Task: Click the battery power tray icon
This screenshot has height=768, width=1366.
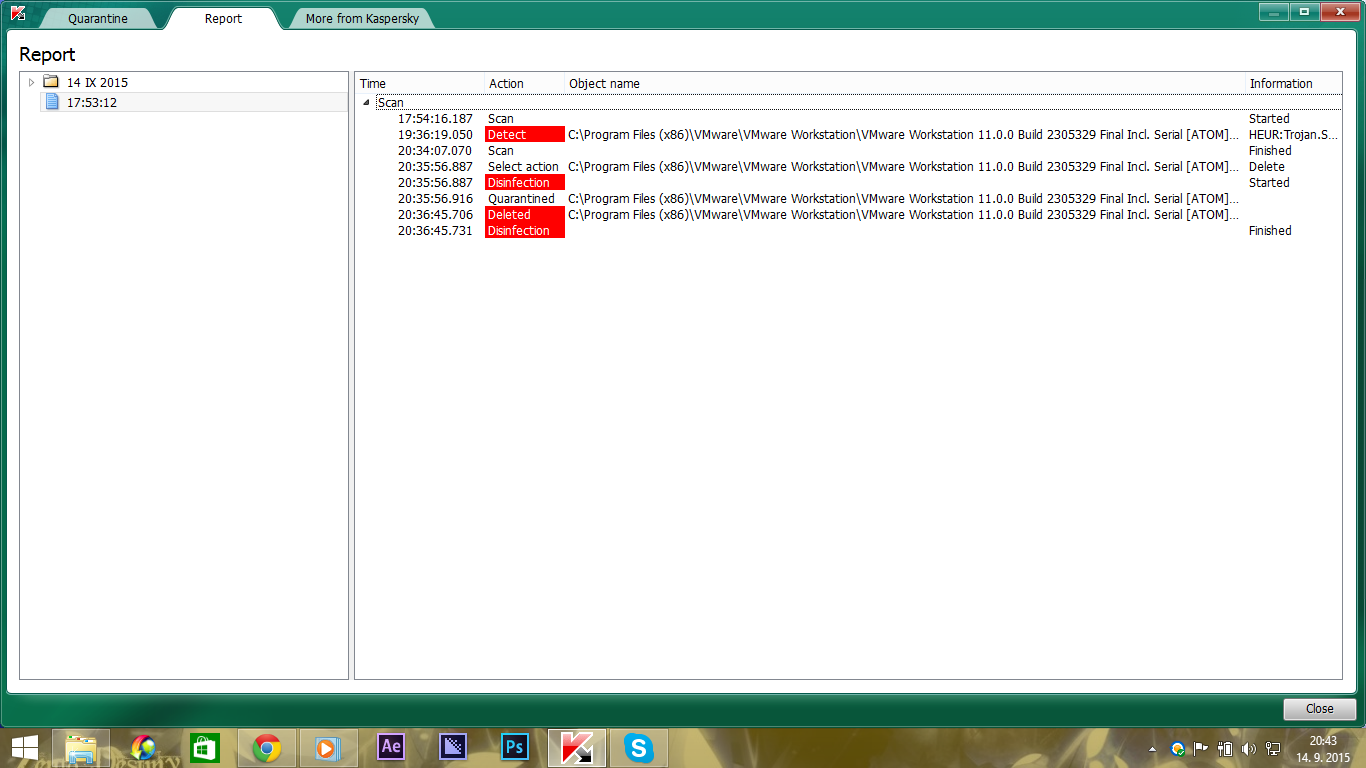Action: coord(1225,748)
